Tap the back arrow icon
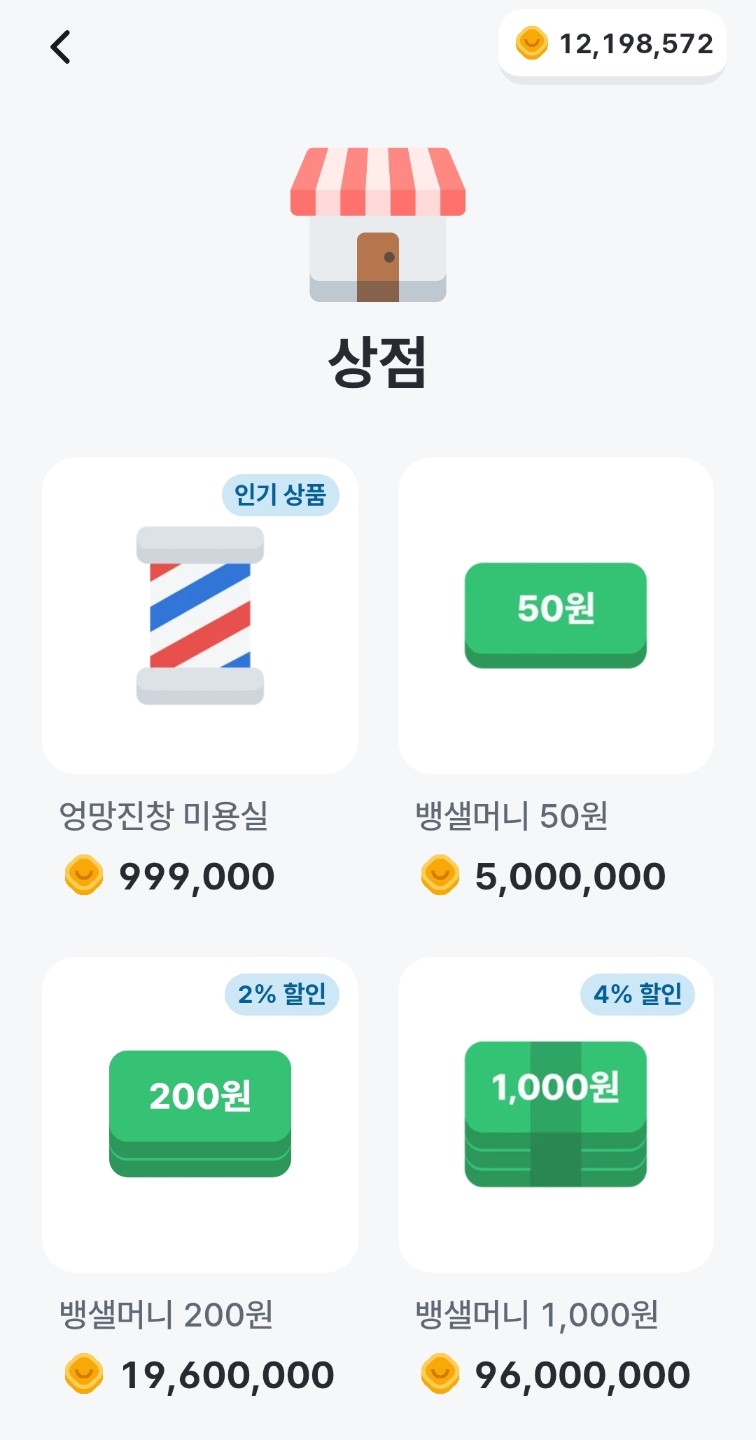The width and height of the screenshot is (756, 1440). click(x=61, y=47)
